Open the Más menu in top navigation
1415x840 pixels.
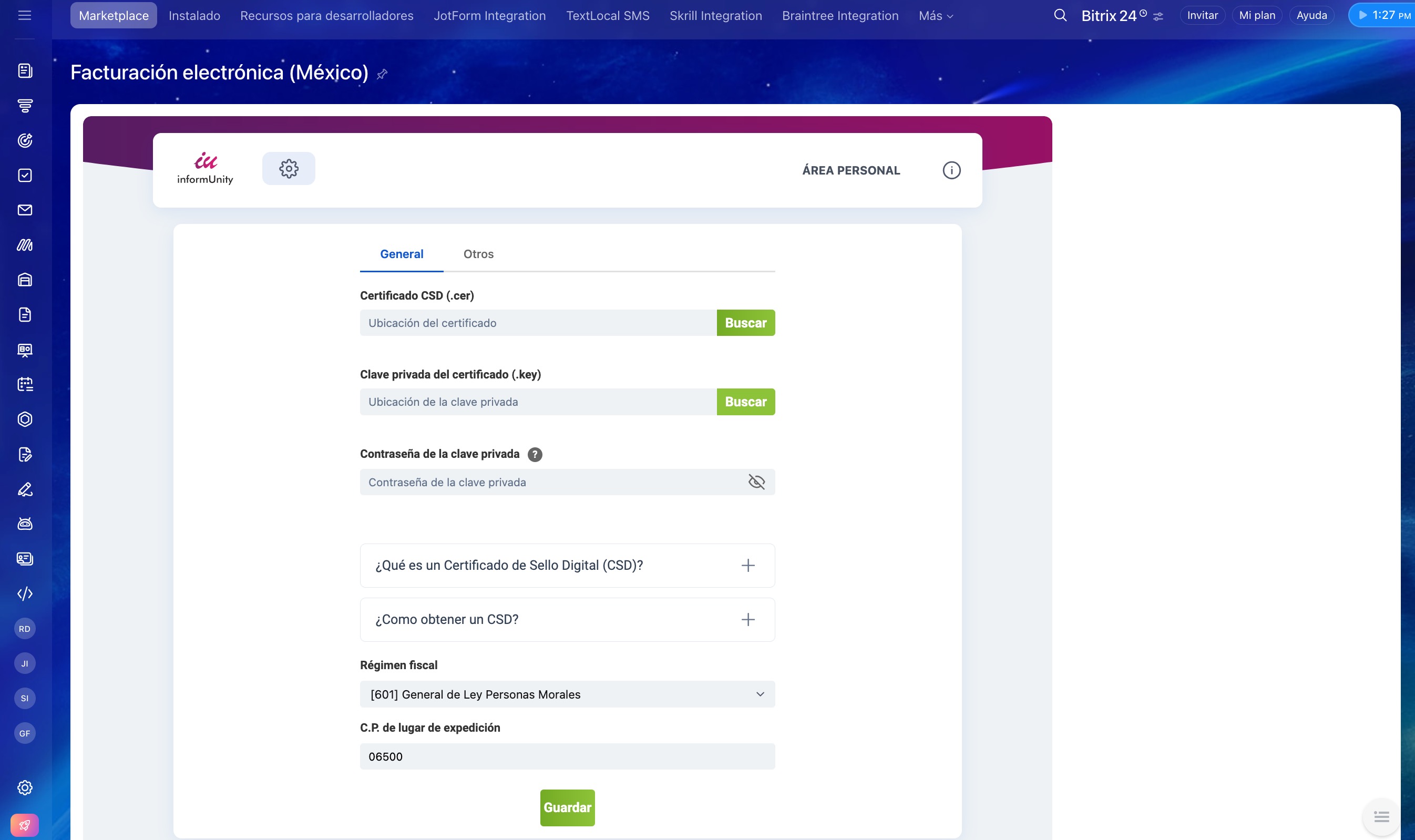click(x=936, y=16)
